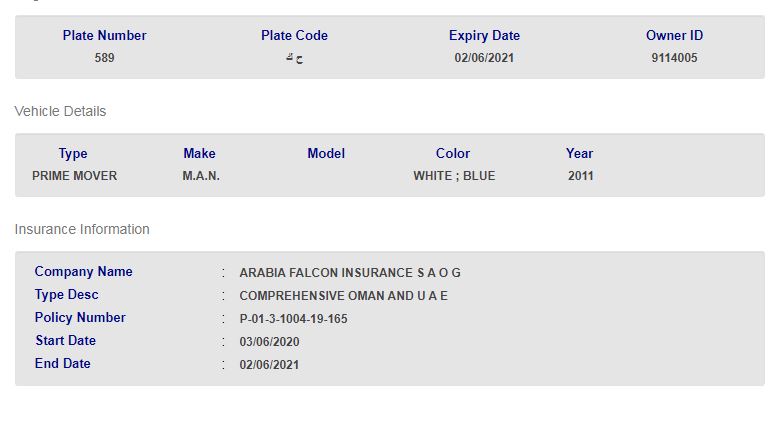Select the date value under Expiry Date

484,58
